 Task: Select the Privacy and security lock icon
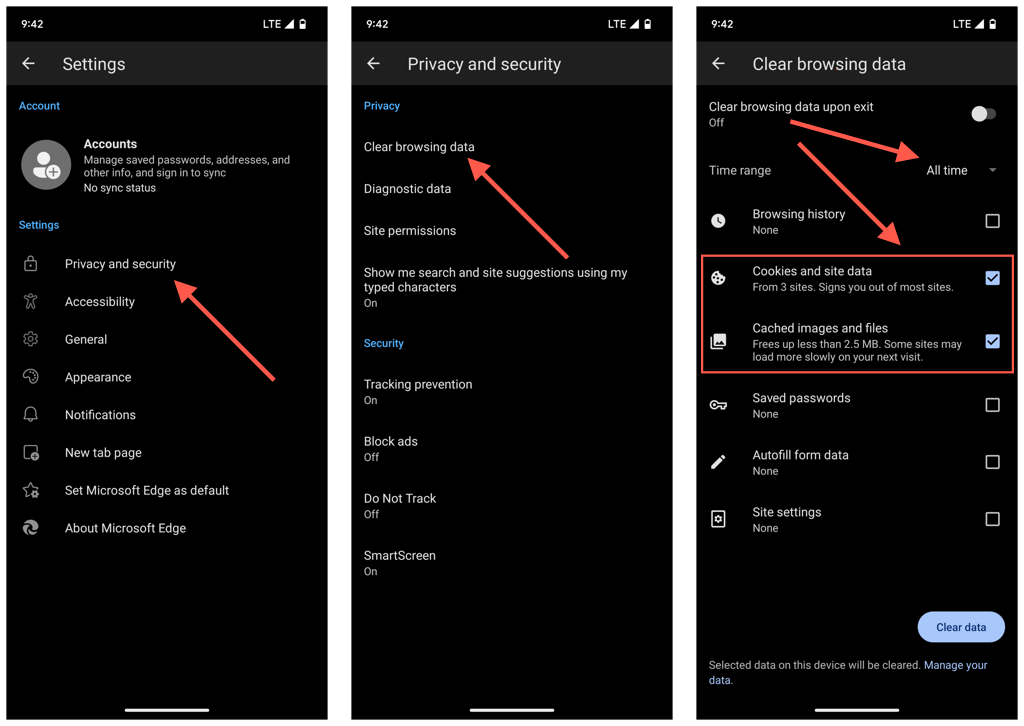[30, 263]
